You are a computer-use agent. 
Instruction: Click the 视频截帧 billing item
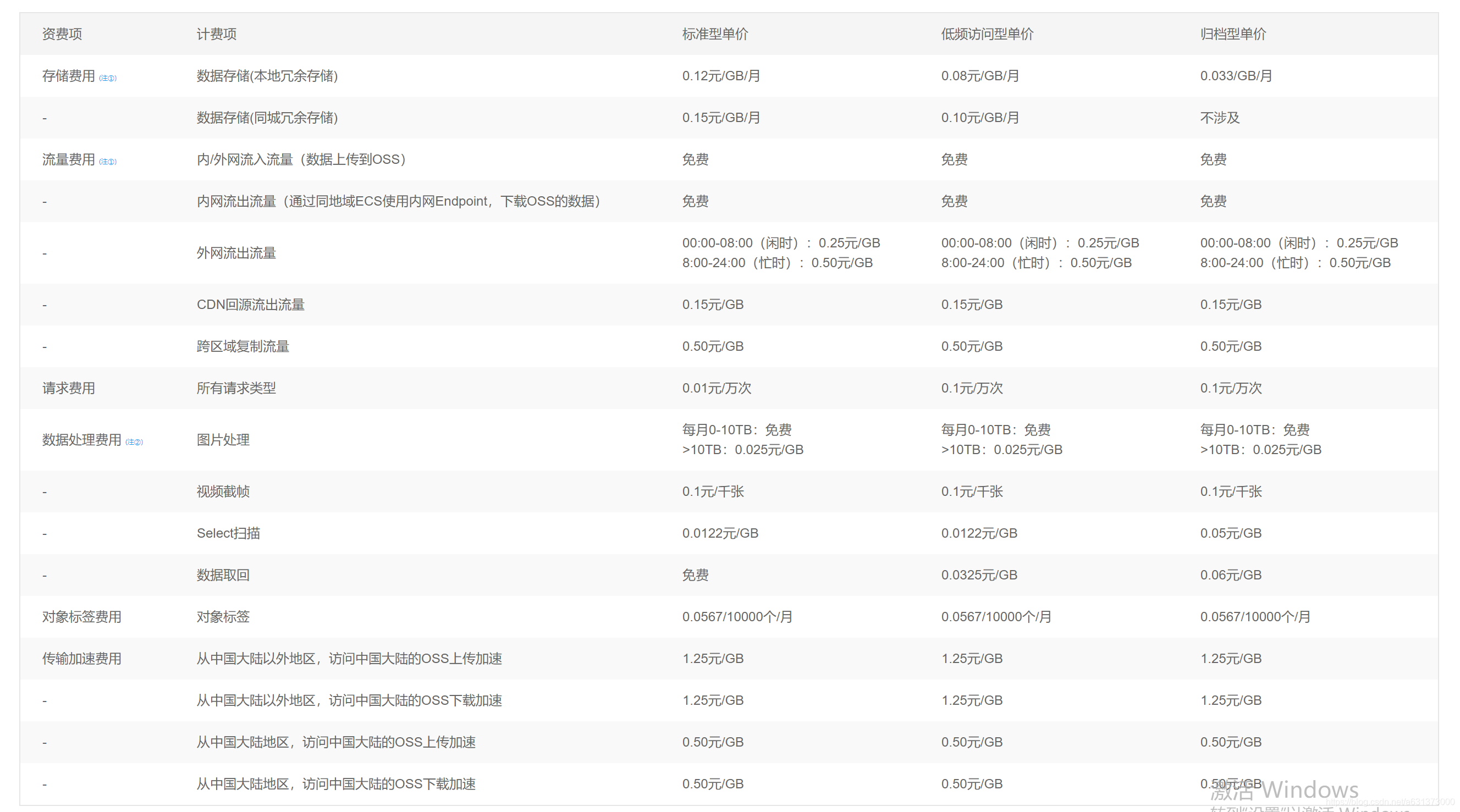tap(223, 491)
